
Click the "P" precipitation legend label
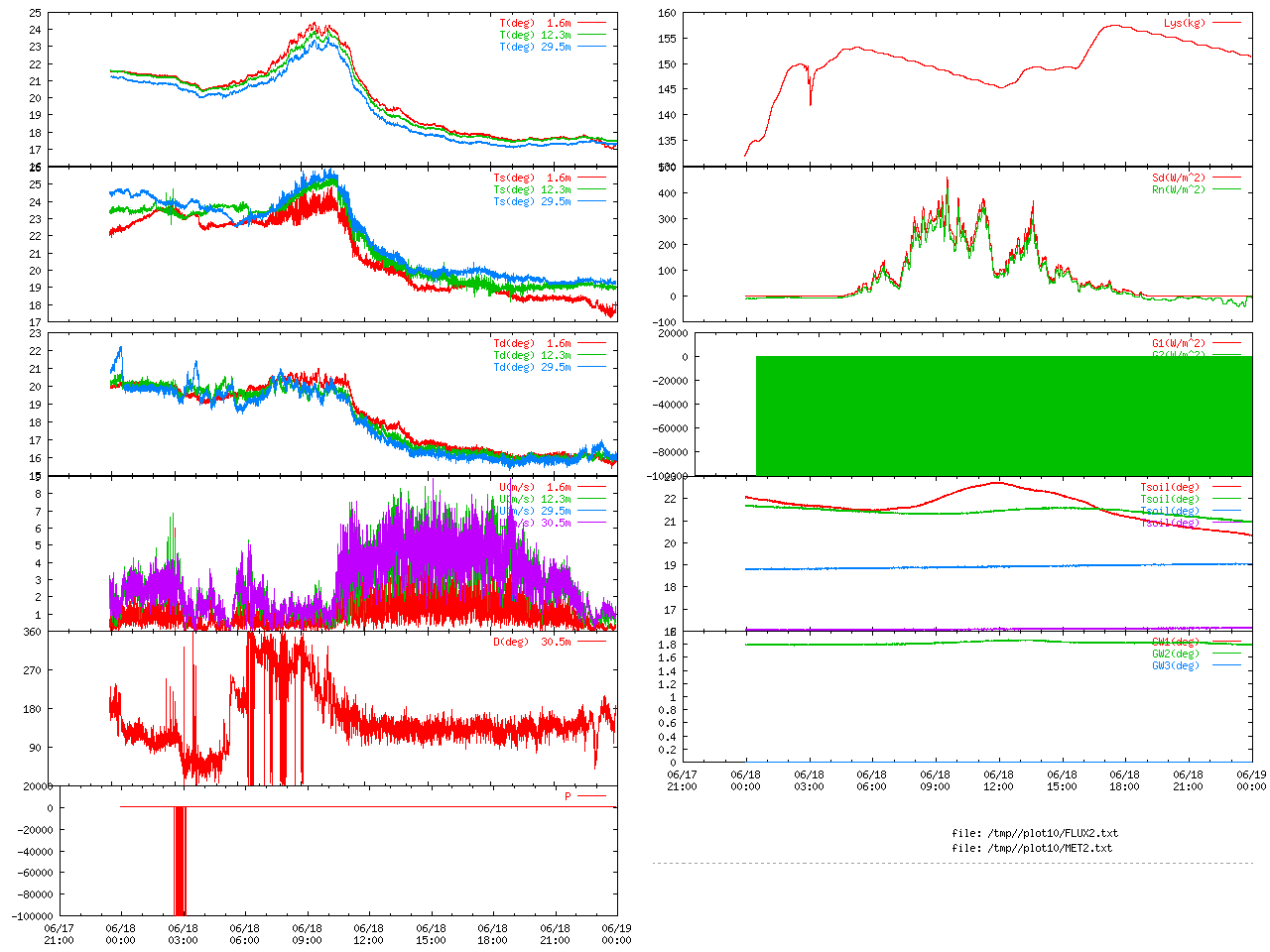(569, 796)
